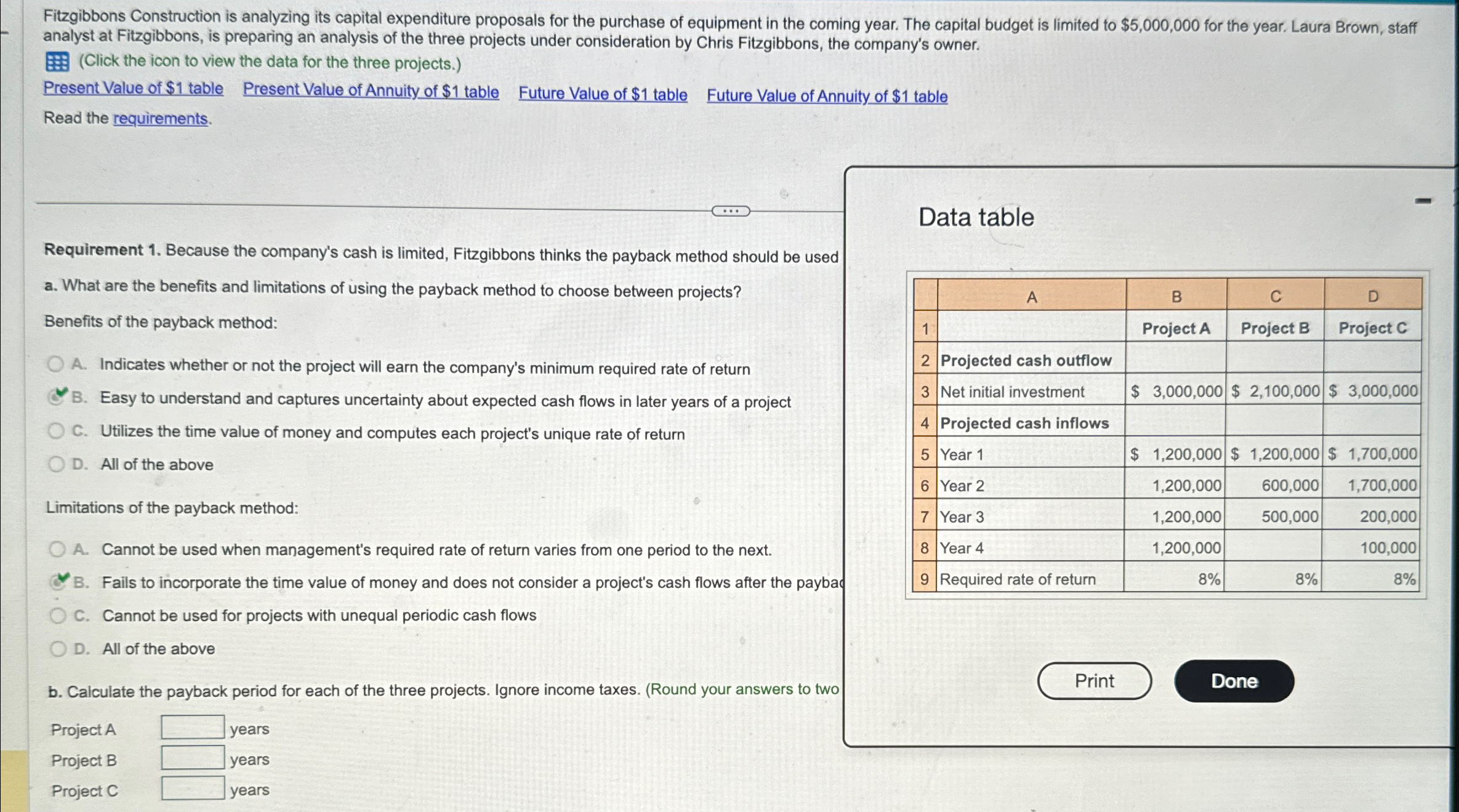Open Future Value of $1 table
The width and height of the screenshot is (1459, 812).
pyautogui.click(x=603, y=94)
